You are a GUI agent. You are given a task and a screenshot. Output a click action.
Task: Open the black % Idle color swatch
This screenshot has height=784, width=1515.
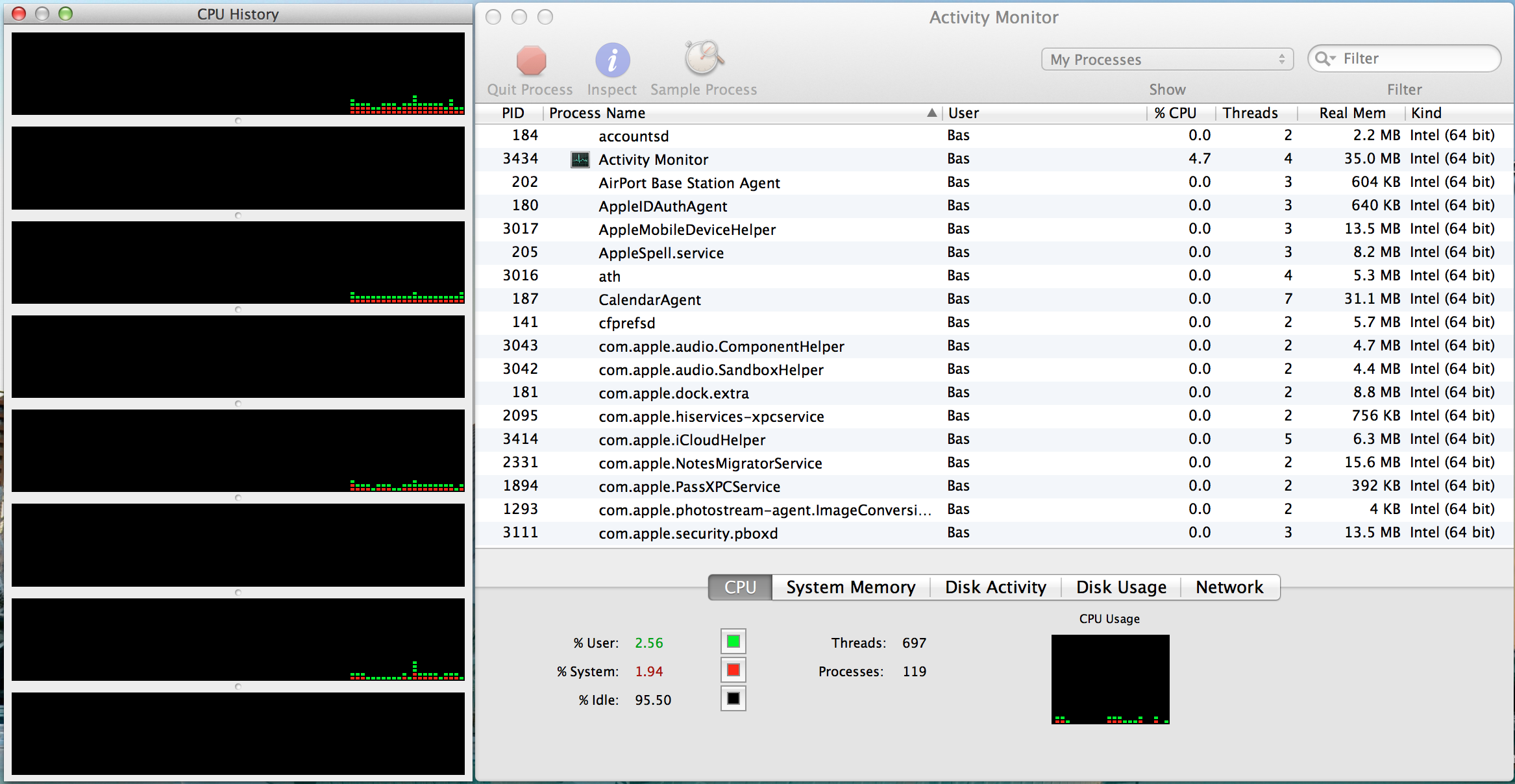pos(733,699)
